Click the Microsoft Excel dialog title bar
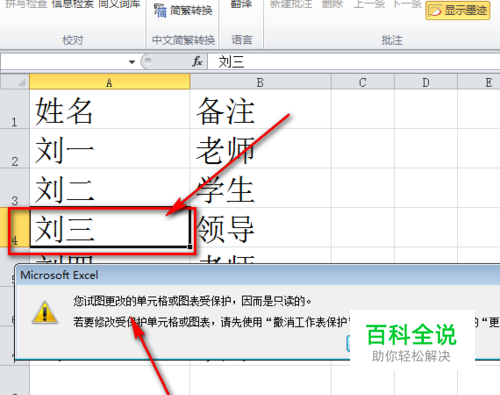 pyautogui.click(x=258, y=275)
